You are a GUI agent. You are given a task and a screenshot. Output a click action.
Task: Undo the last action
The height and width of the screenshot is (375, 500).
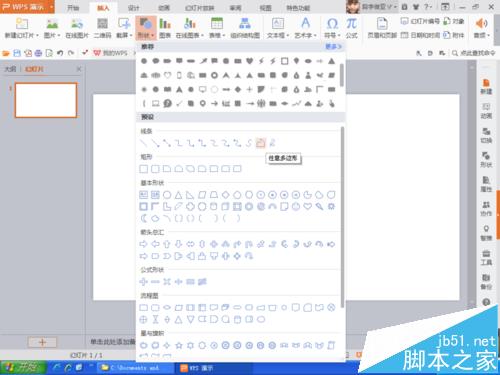click(x=60, y=53)
